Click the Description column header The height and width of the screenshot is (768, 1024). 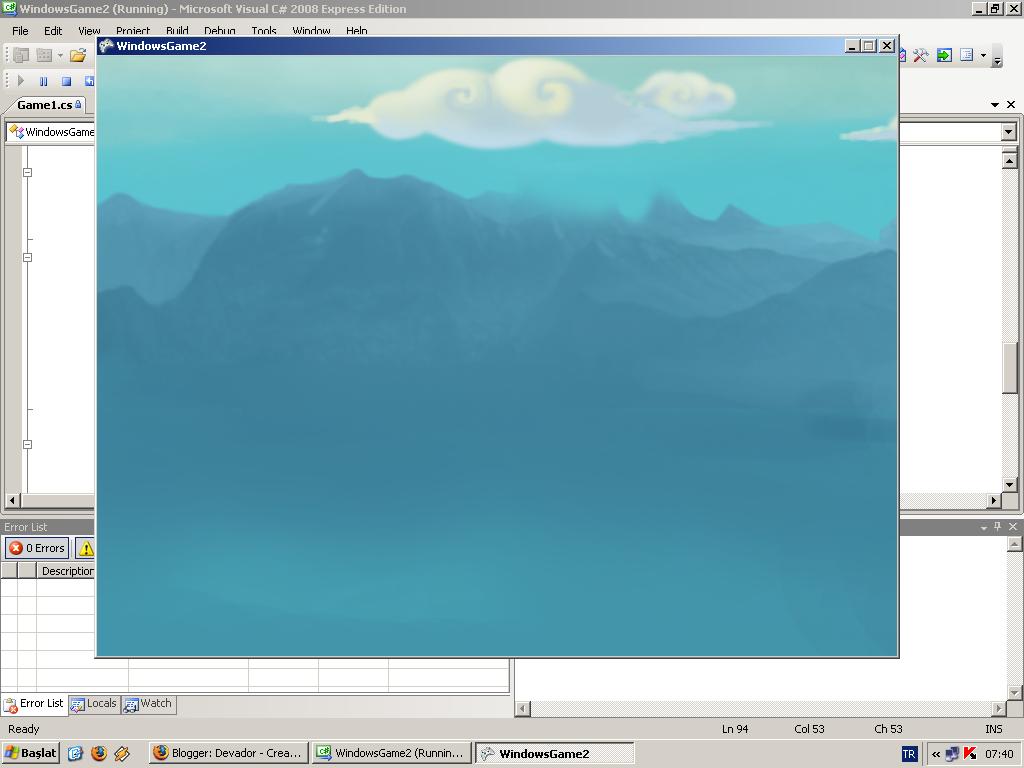coord(67,571)
